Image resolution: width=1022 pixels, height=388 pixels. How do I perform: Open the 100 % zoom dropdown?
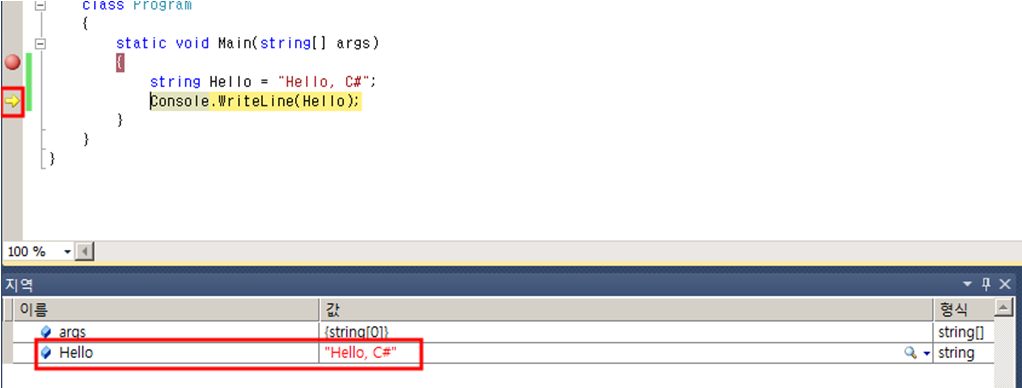tap(67, 252)
